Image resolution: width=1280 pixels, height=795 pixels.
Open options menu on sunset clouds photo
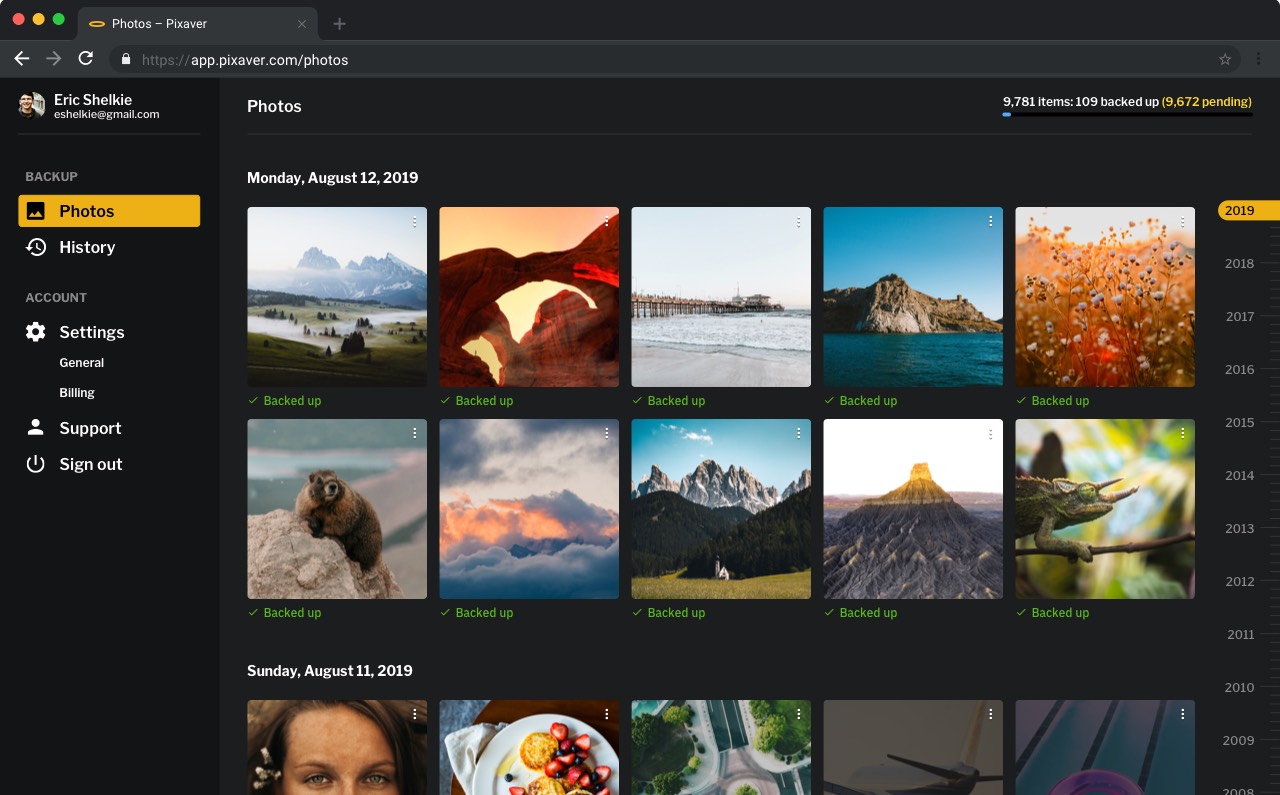tap(607, 434)
